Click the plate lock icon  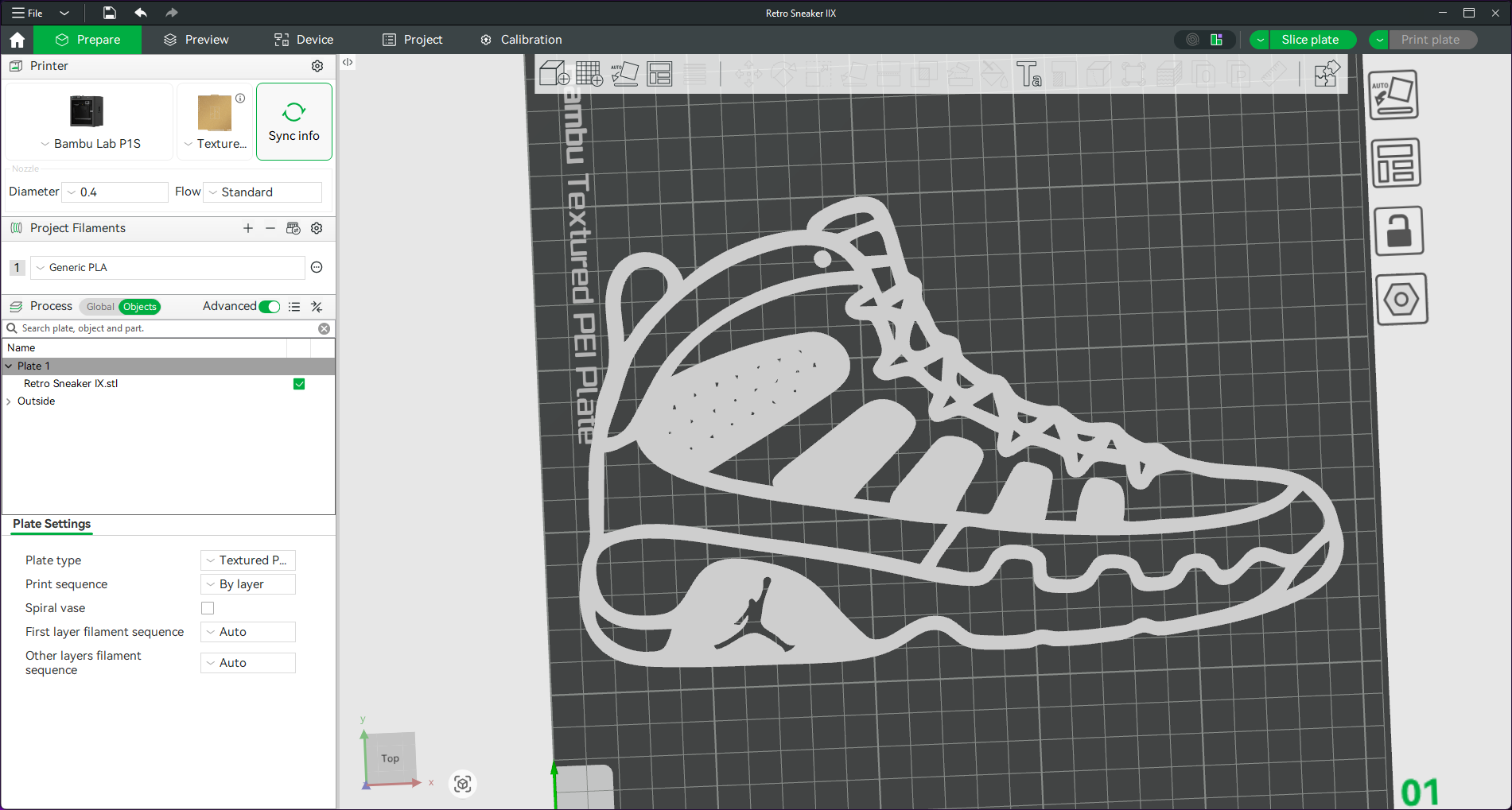[x=1398, y=232]
